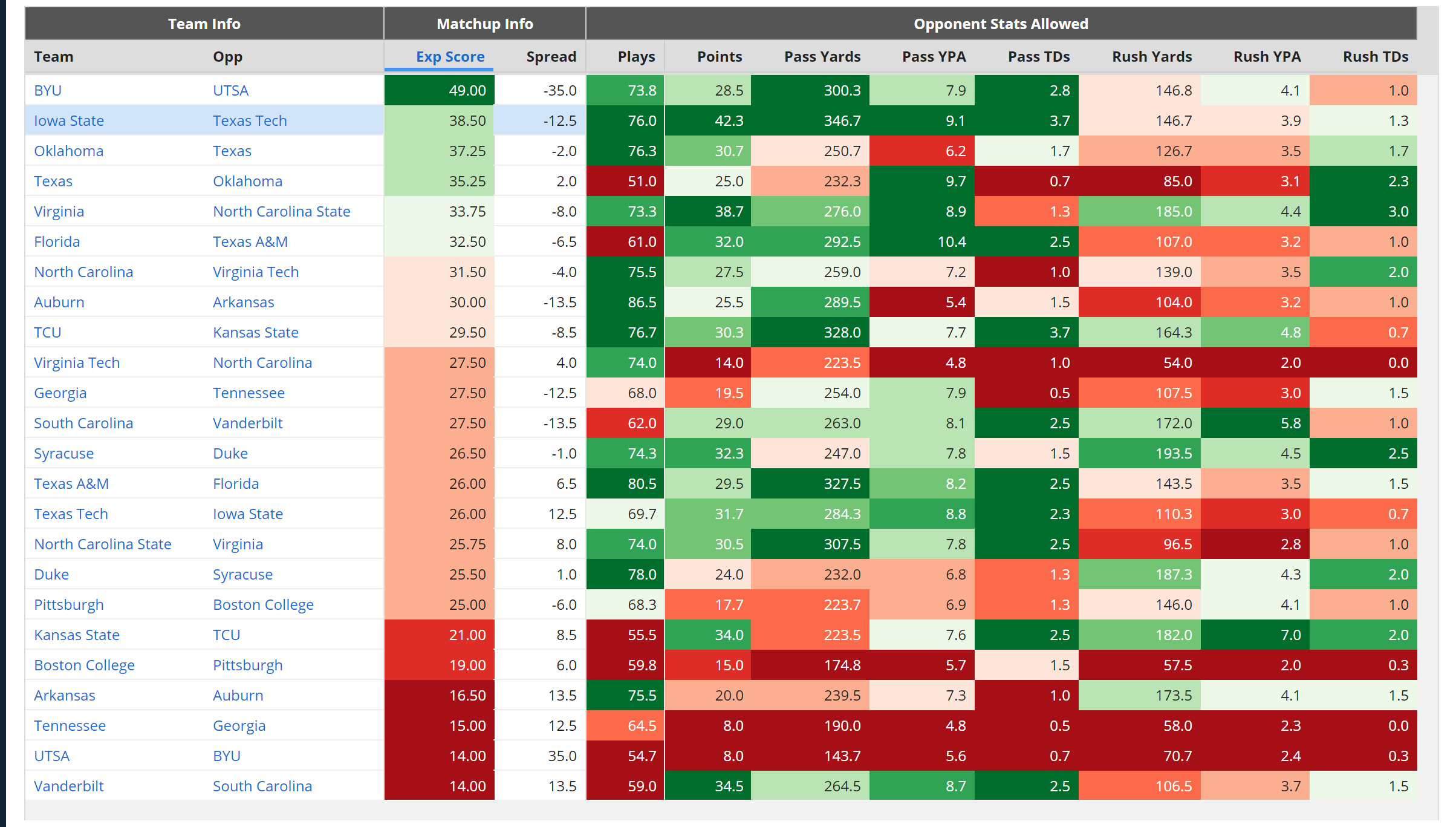Open the South Carolina team link

click(x=83, y=423)
